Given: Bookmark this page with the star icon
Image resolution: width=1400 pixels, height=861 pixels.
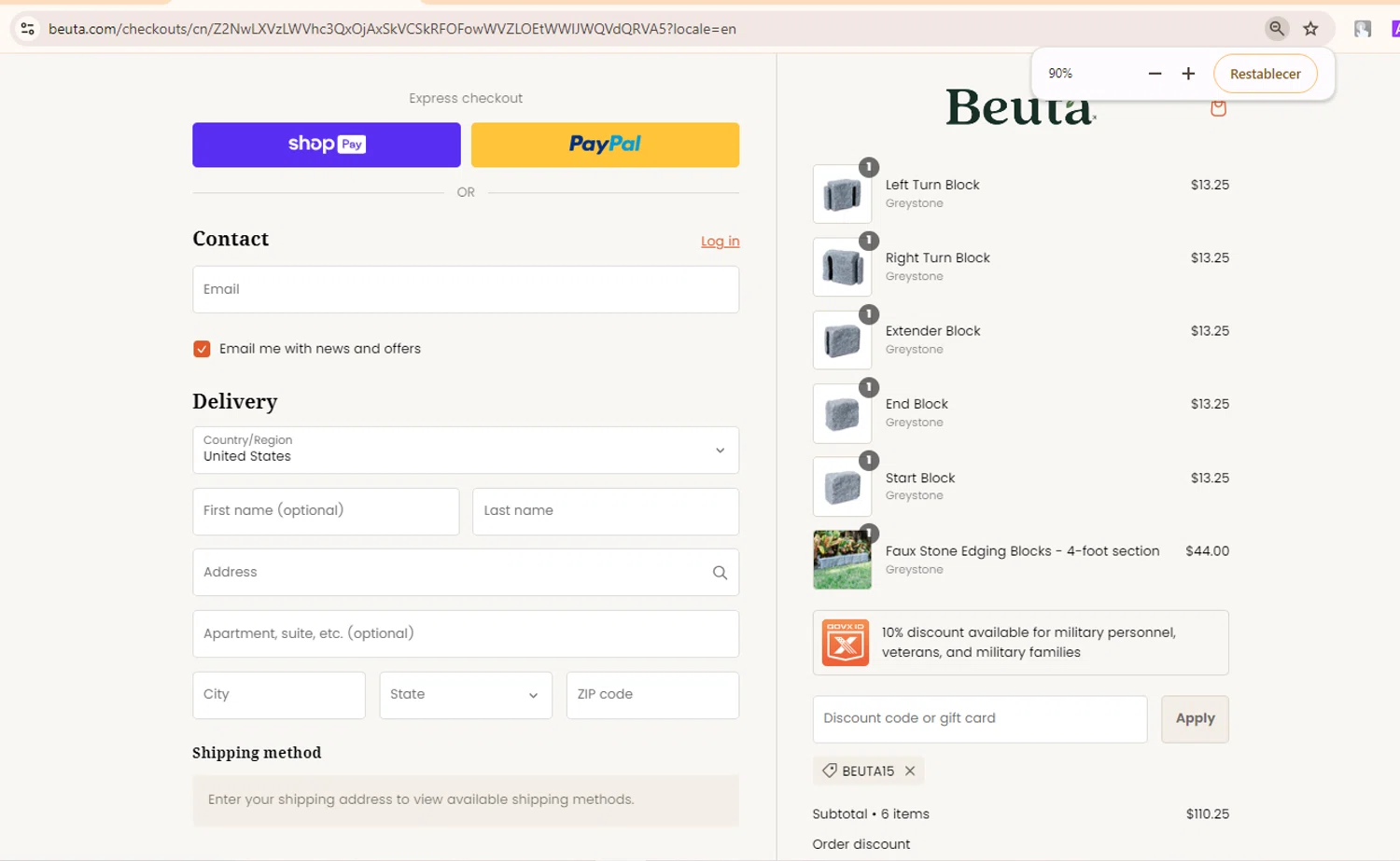Looking at the screenshot, I should [1310, 29].
